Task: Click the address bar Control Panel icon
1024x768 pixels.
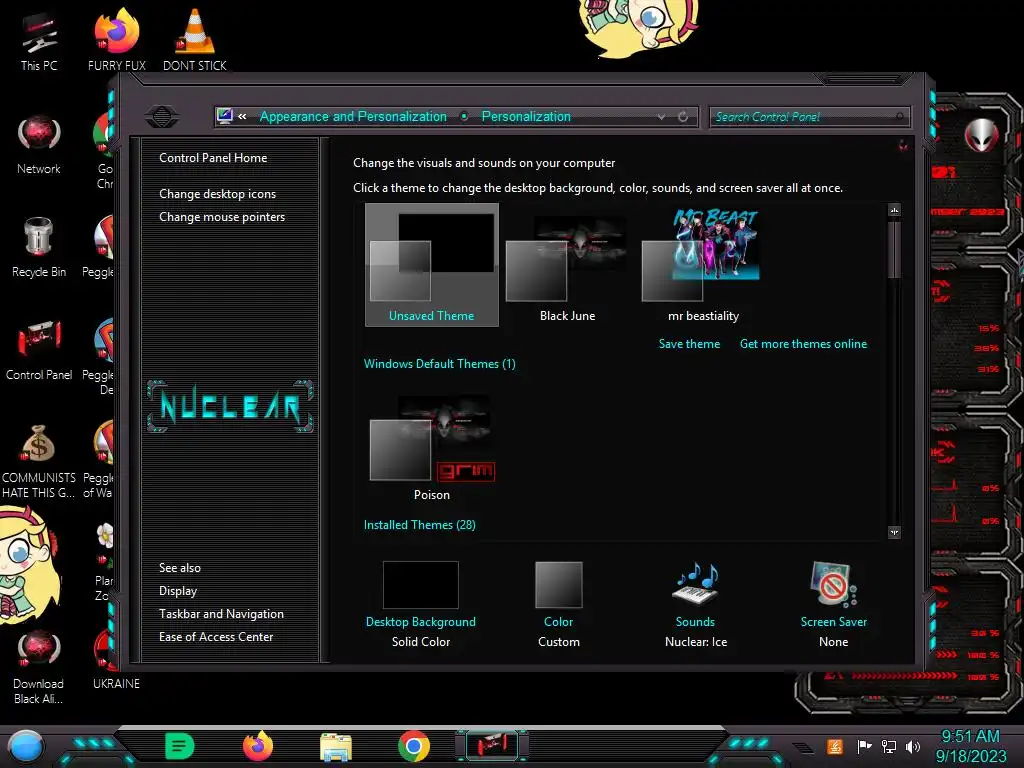Action: click(225, 116)
